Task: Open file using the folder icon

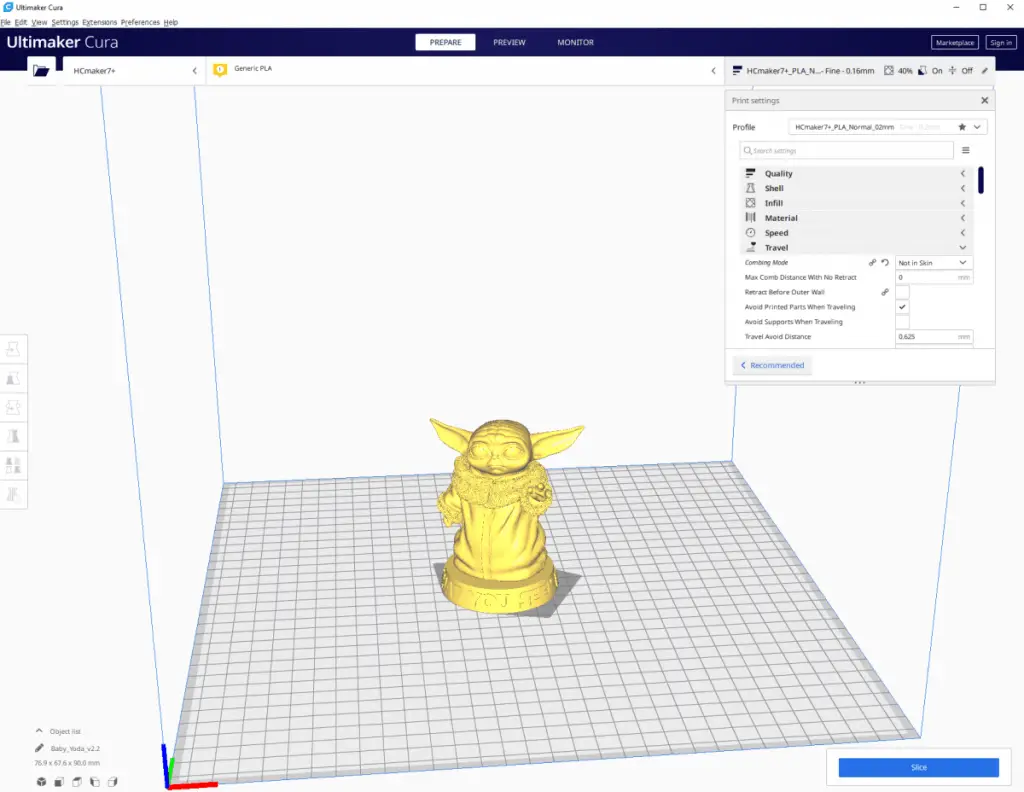Action: tap(41, 71)
